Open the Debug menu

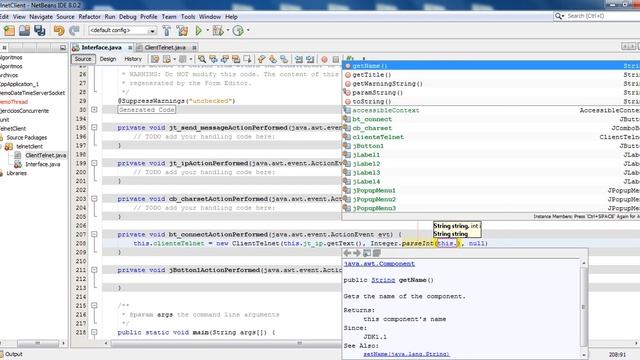(127, 17)
